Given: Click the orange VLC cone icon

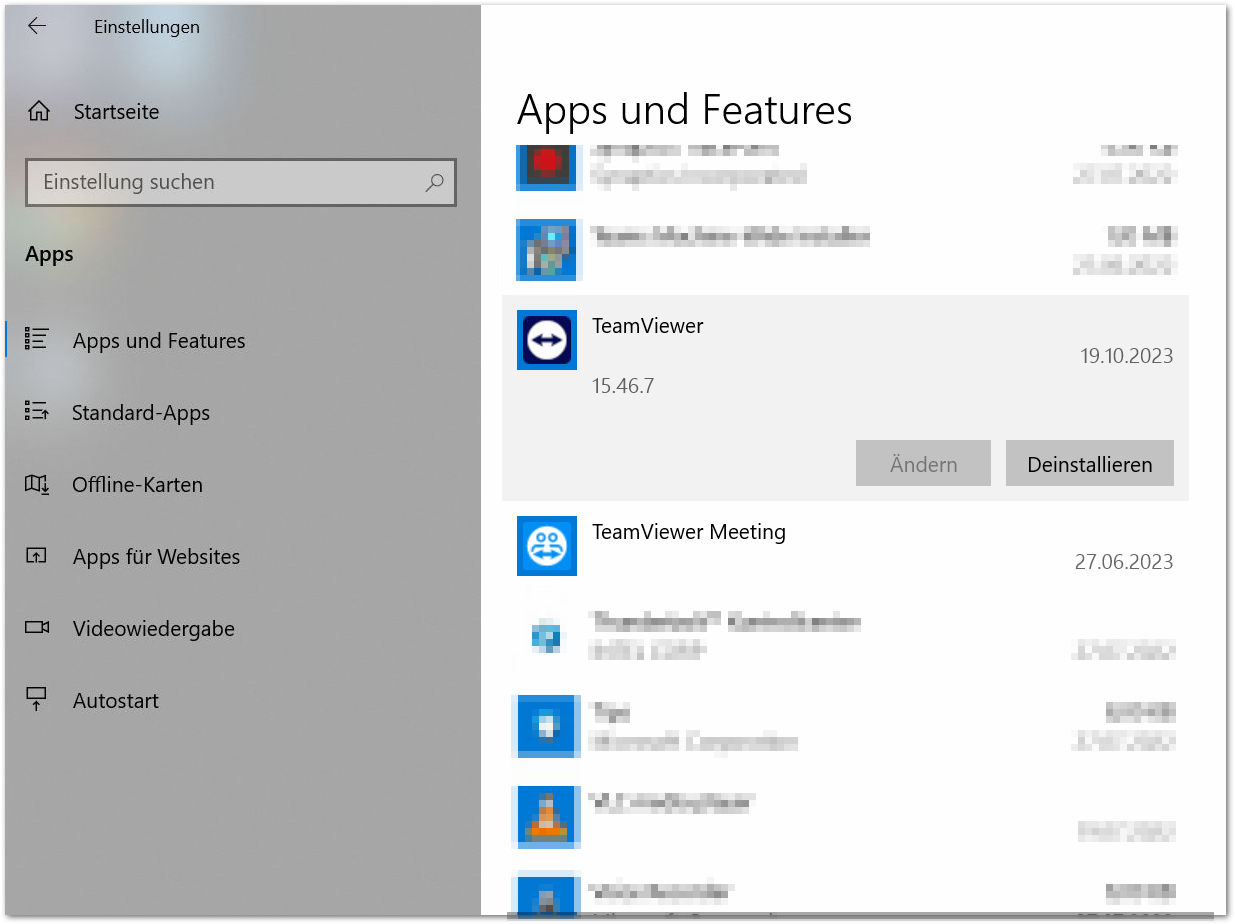Looking at the screenshot, I should pos(547,816).
